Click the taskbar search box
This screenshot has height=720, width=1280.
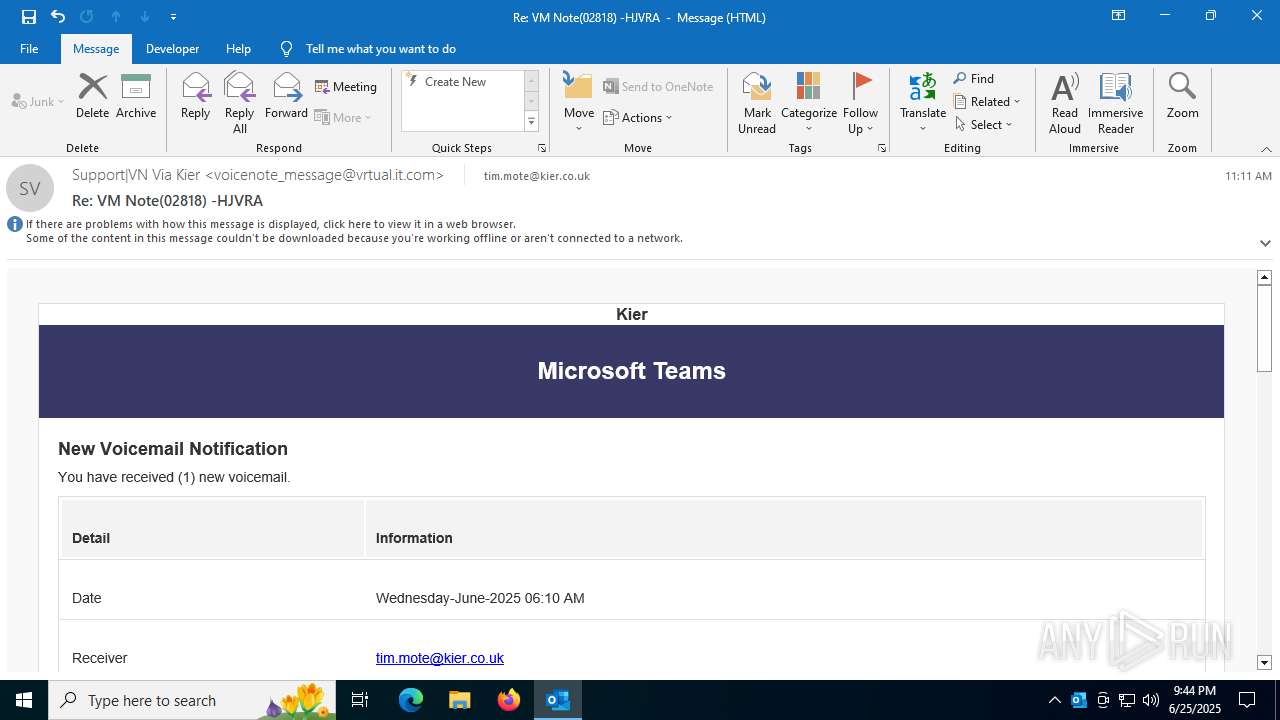[x=192, y=700]
